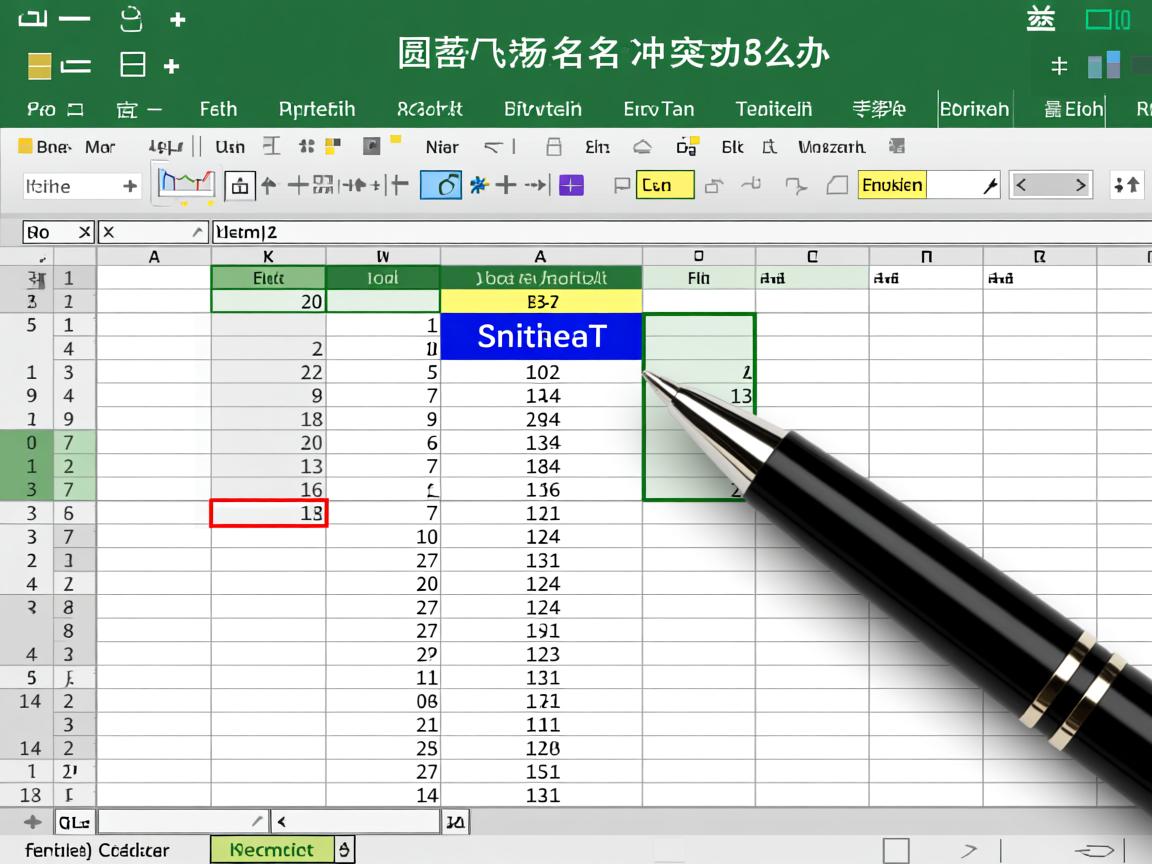
Task: Click the padlock icon in the toolbar
Action: coord(555,147)
